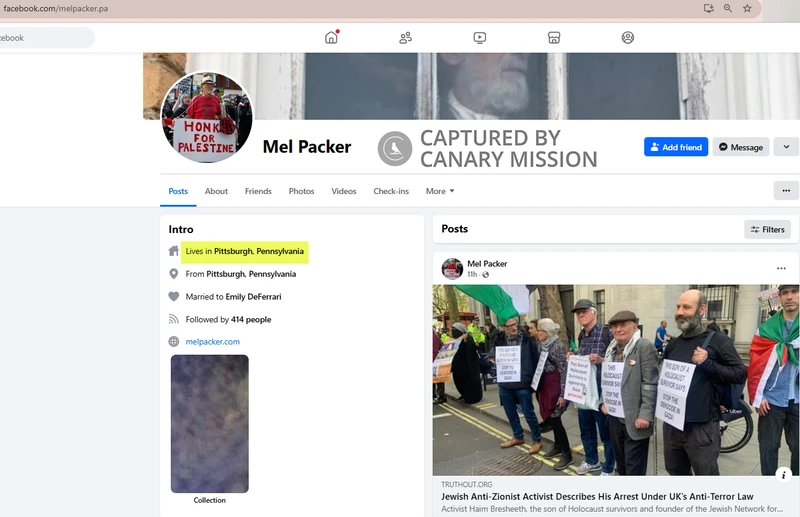Open profile three-dot options button

pos(786,191)
